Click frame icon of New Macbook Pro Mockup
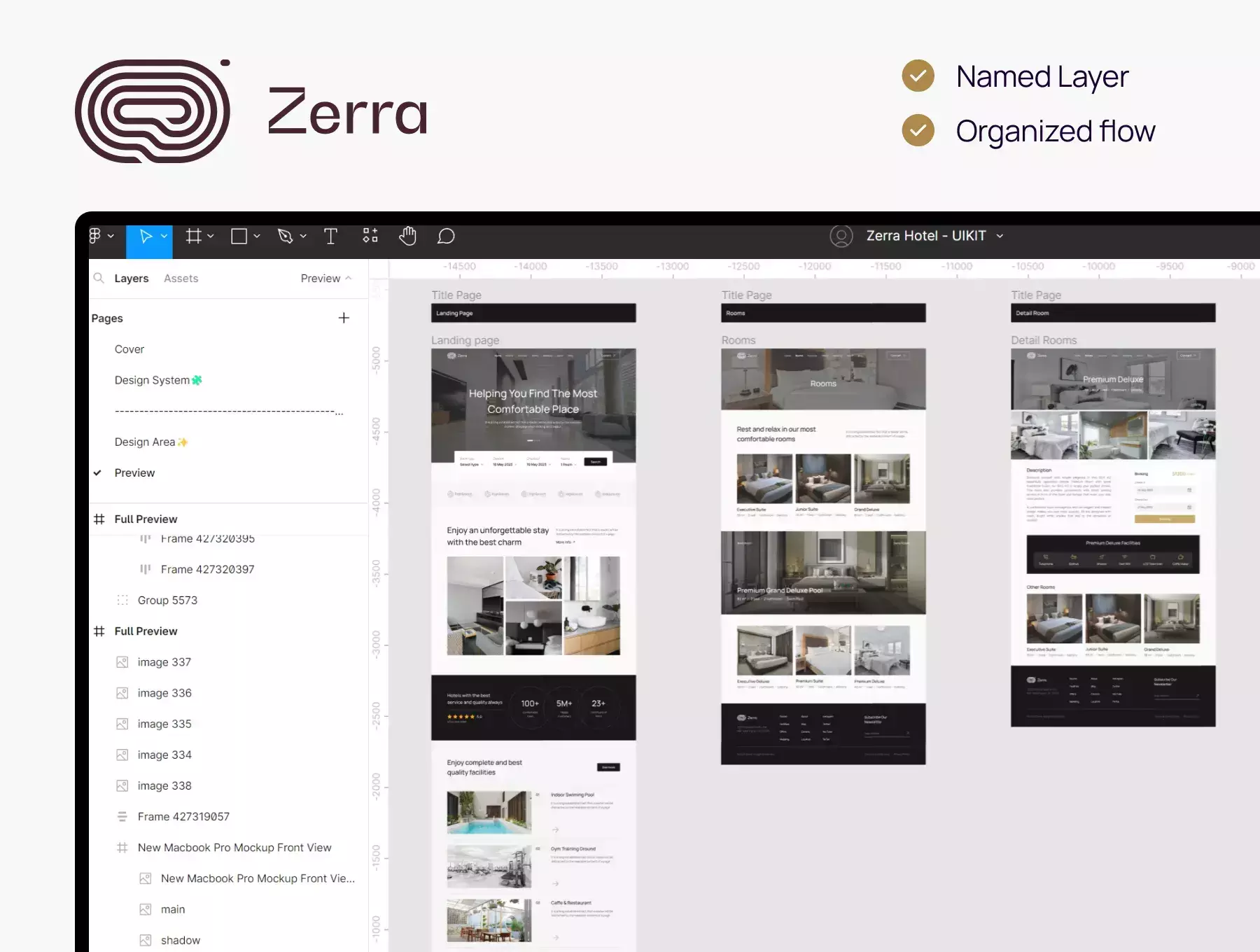 [122, 848]
